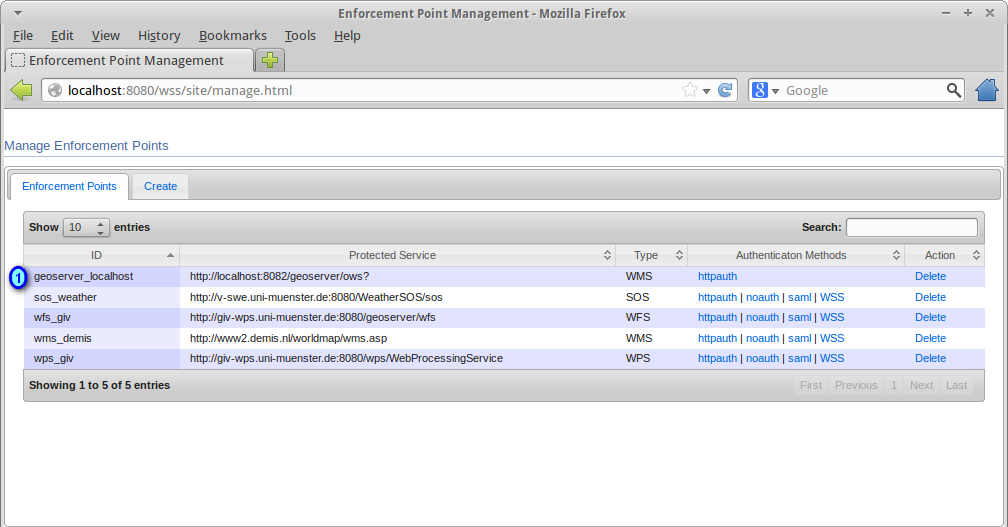The width and height of the screenshot is (1008, 527).
Task: Open the Bookmarks menu
Action: coord(233,36)
